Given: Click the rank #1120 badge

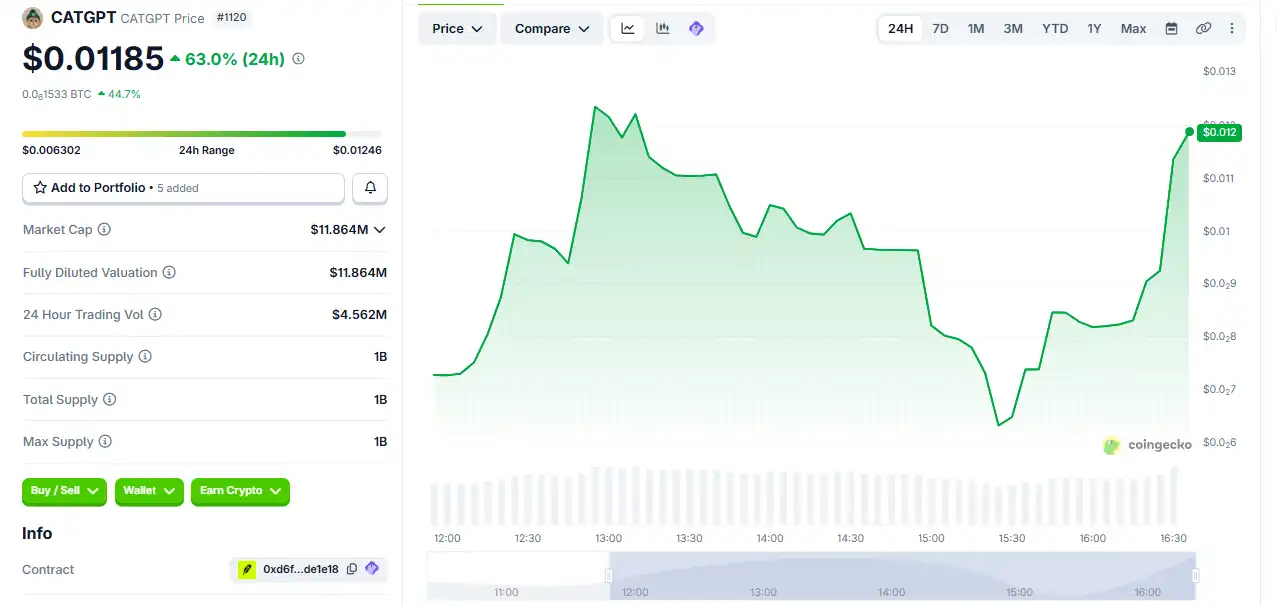Looking at the screenshot, I should 232,17.
